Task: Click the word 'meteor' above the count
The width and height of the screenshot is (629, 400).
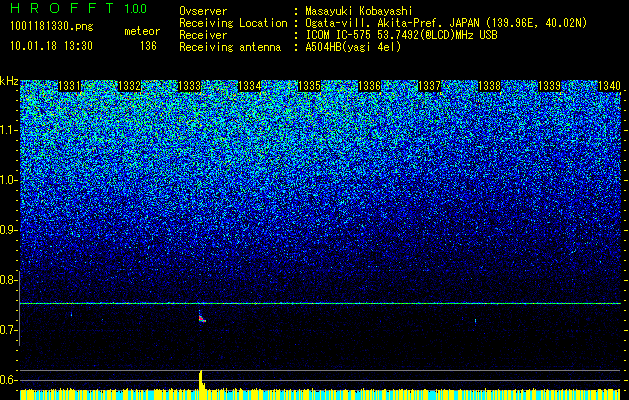Action: pyautogui.click(x=142, y=31)
